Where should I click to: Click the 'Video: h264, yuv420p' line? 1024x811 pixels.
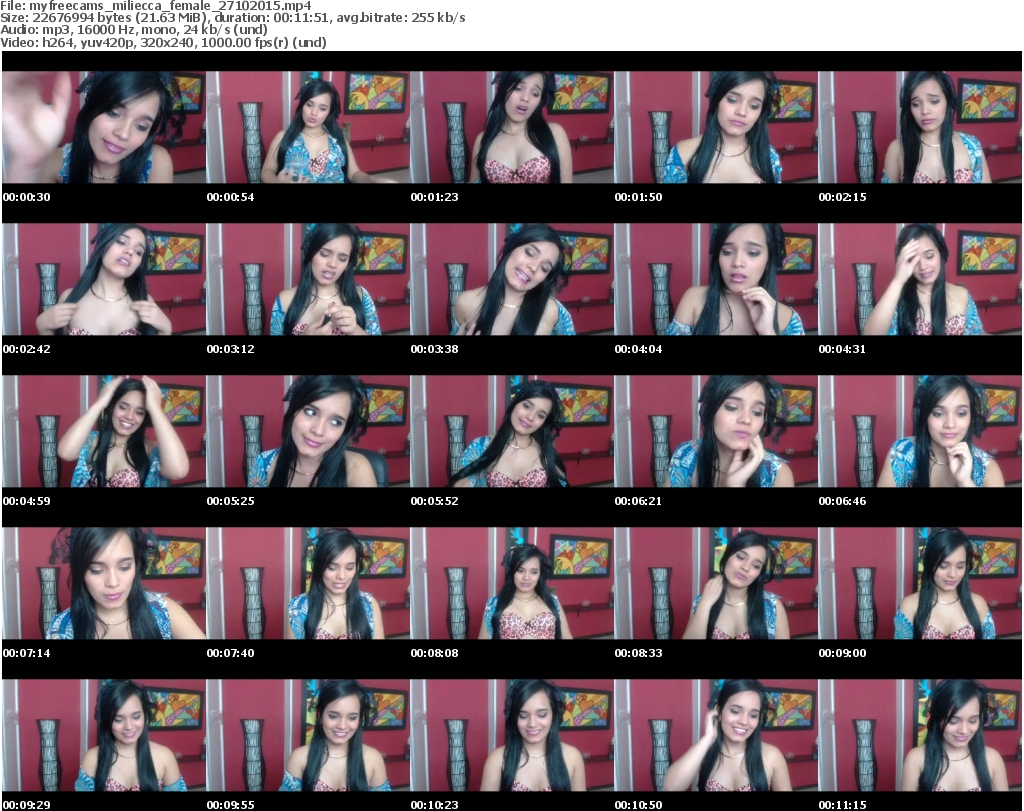[x=163, y=42]
